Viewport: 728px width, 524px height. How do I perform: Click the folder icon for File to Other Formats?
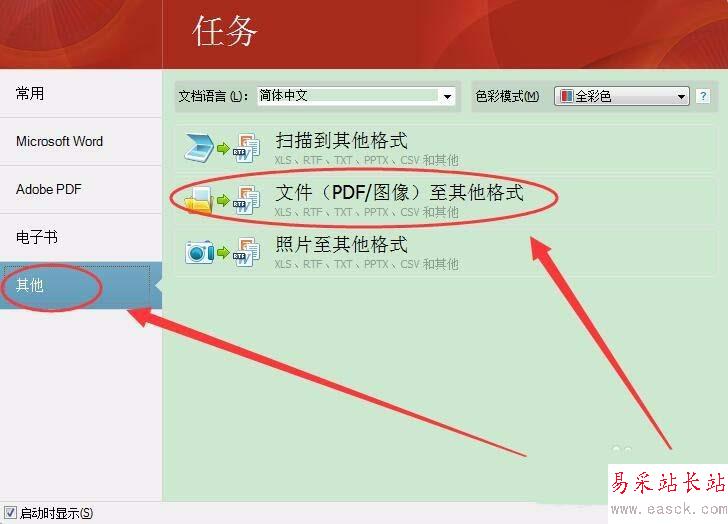tap(199, 201)
